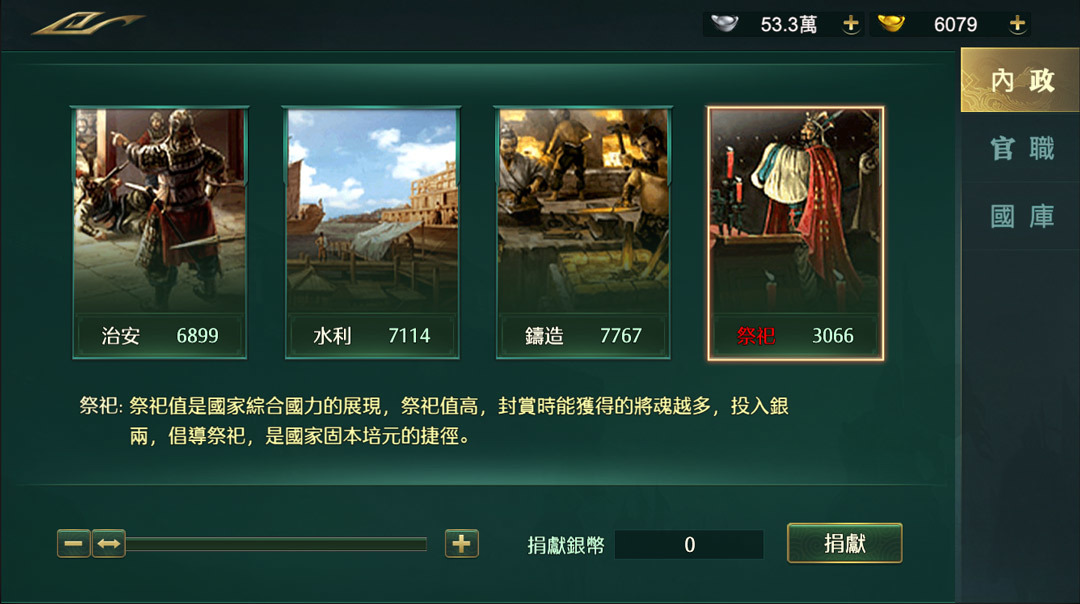
Task: Click the plus icon next to silver 53.3萬
Action: 849,23
